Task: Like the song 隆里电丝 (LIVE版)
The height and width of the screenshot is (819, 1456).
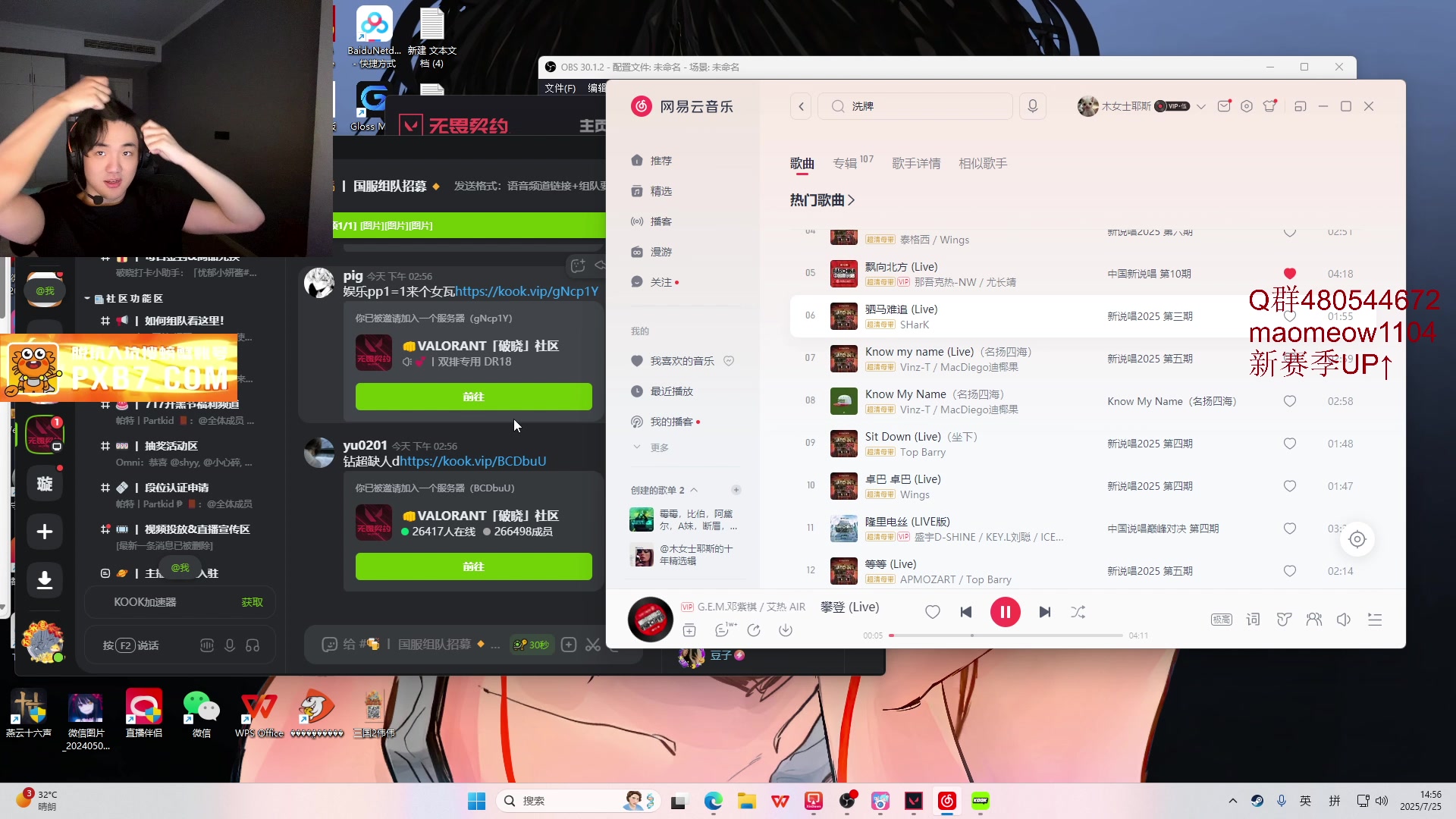Action: [x=1289, y=529]
